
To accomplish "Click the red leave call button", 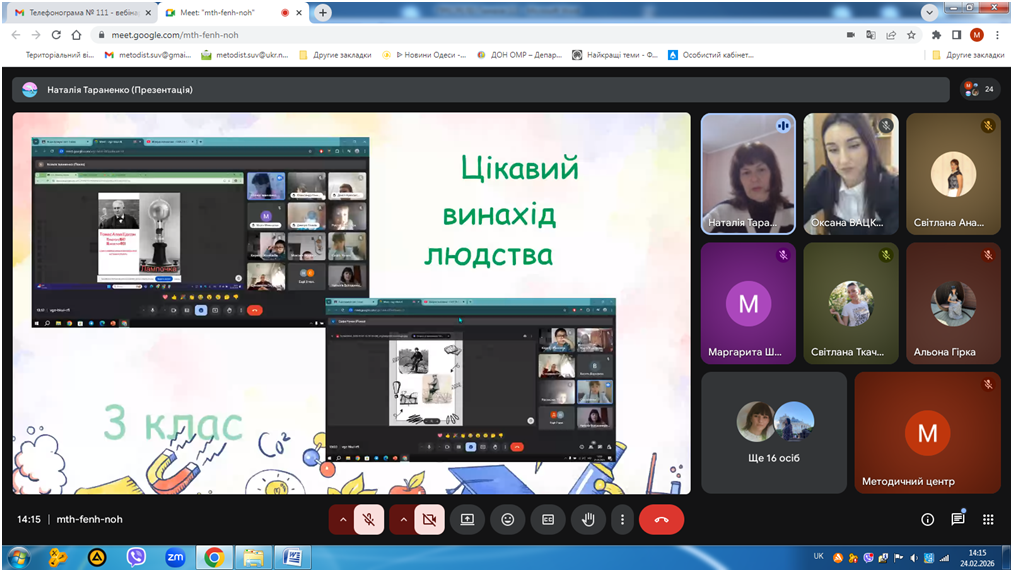I will 661,520.
